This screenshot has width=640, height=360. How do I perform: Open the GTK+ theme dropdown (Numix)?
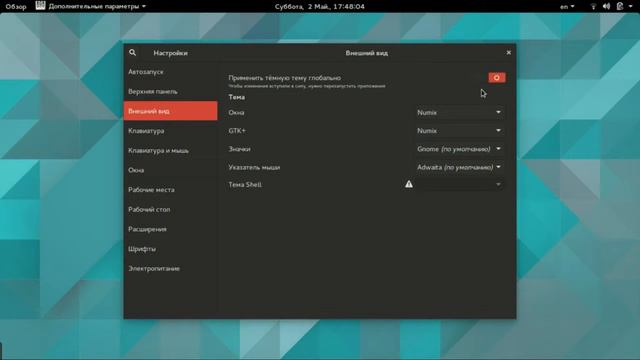tap(459, 131)
